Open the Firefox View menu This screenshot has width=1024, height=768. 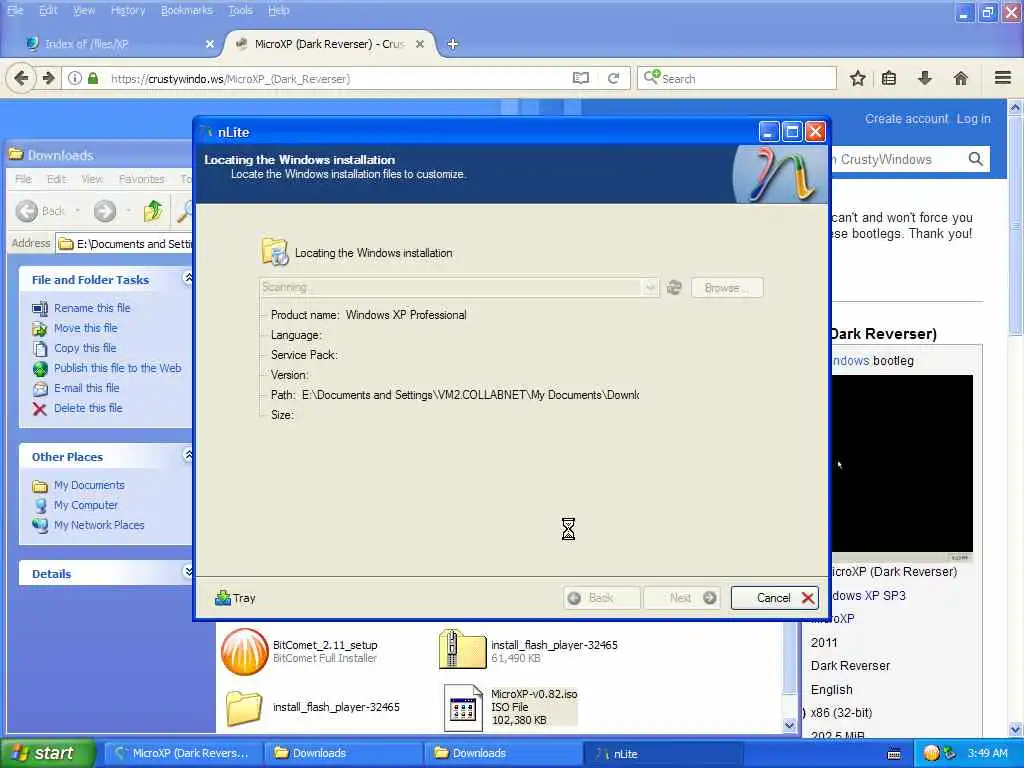84,10
